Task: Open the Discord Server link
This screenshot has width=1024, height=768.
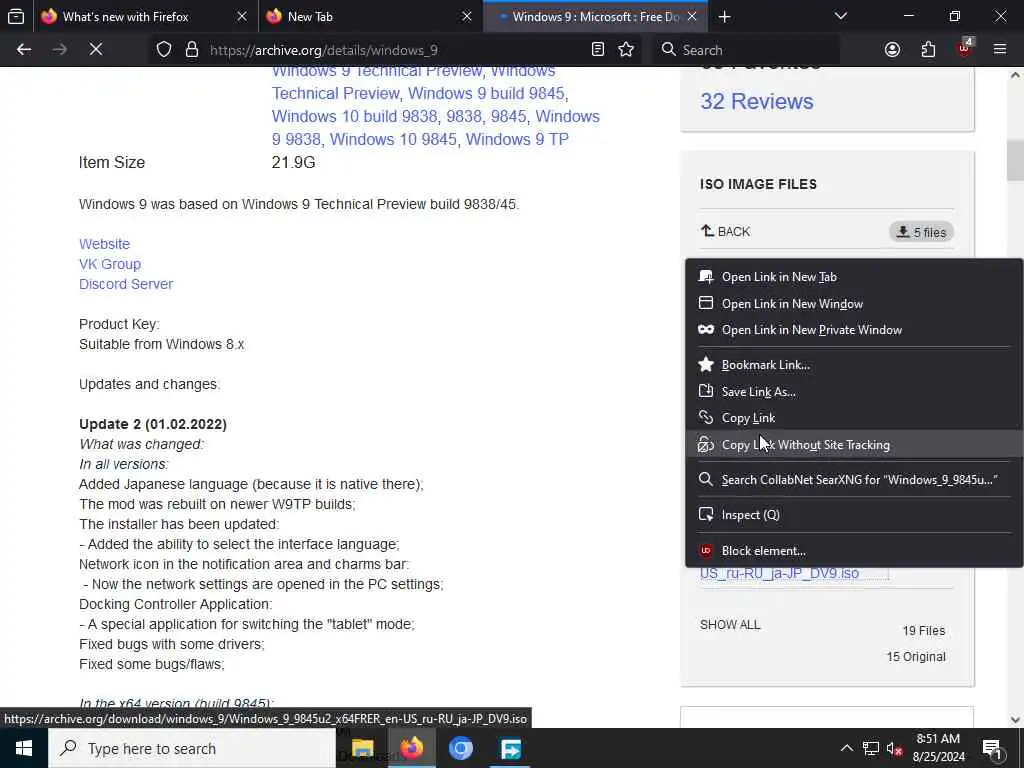Action: tap(126, 284)
